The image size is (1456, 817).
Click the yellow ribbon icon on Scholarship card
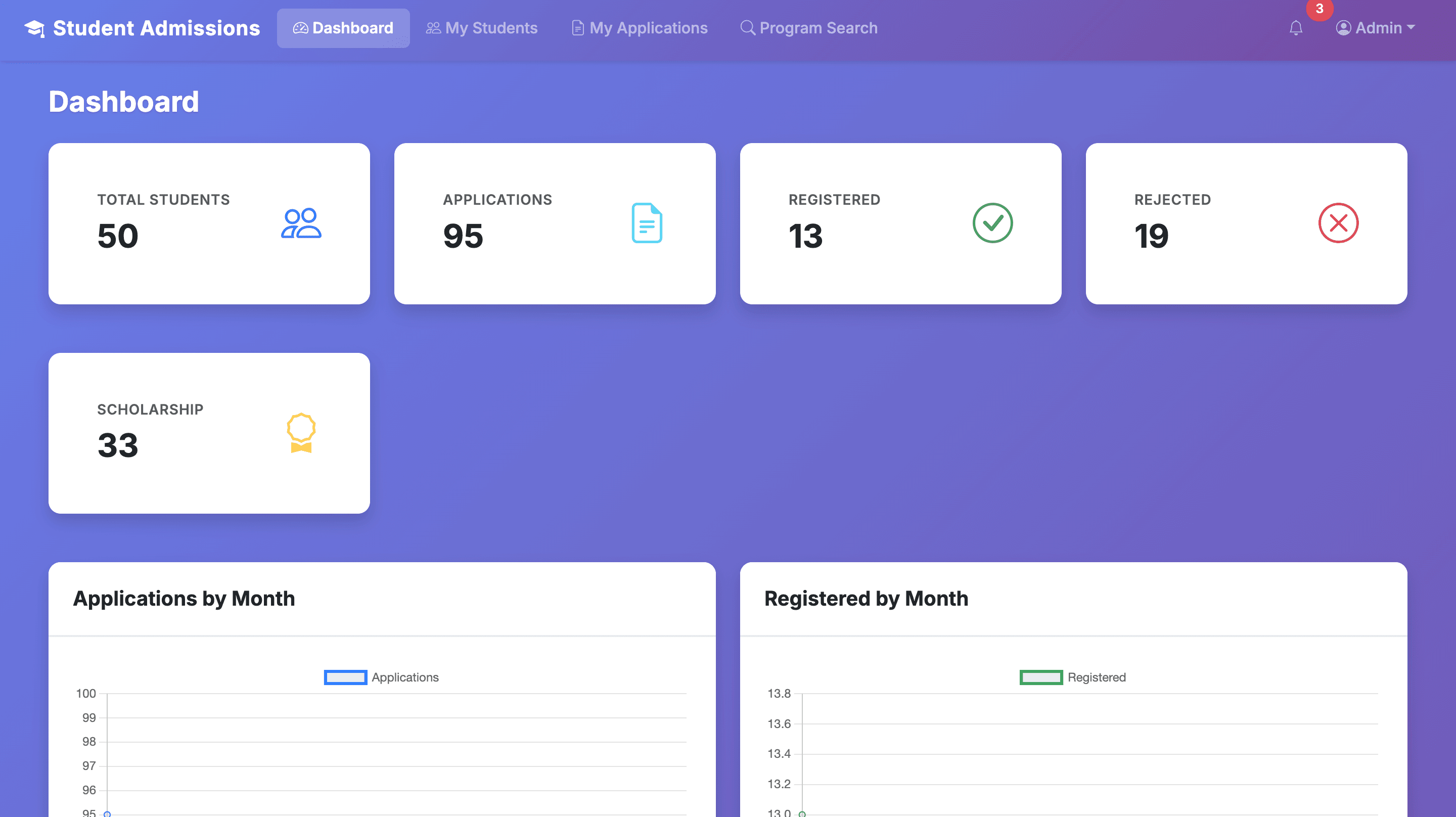[301, 434]
